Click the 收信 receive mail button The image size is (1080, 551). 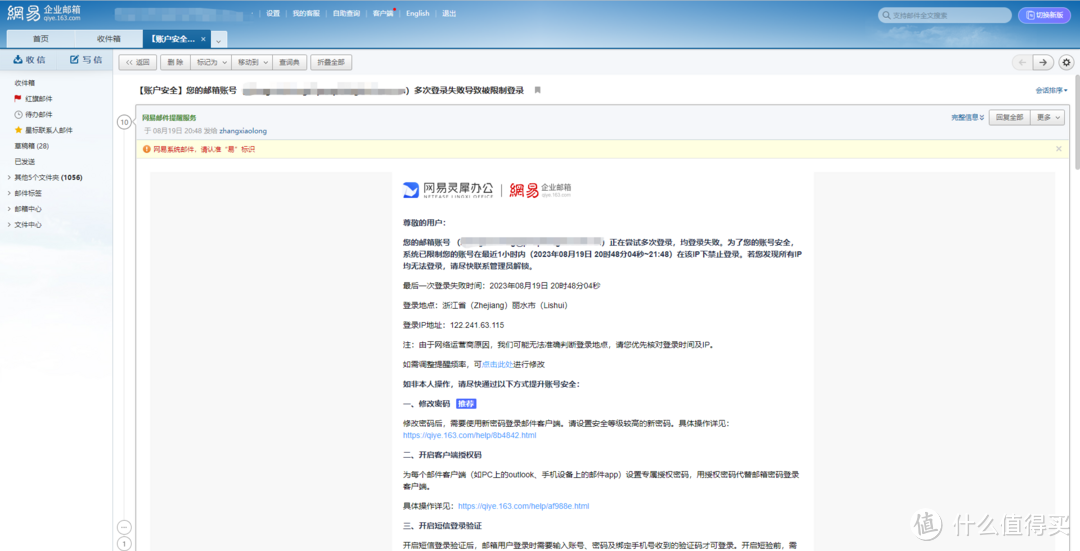pos(30,60)
